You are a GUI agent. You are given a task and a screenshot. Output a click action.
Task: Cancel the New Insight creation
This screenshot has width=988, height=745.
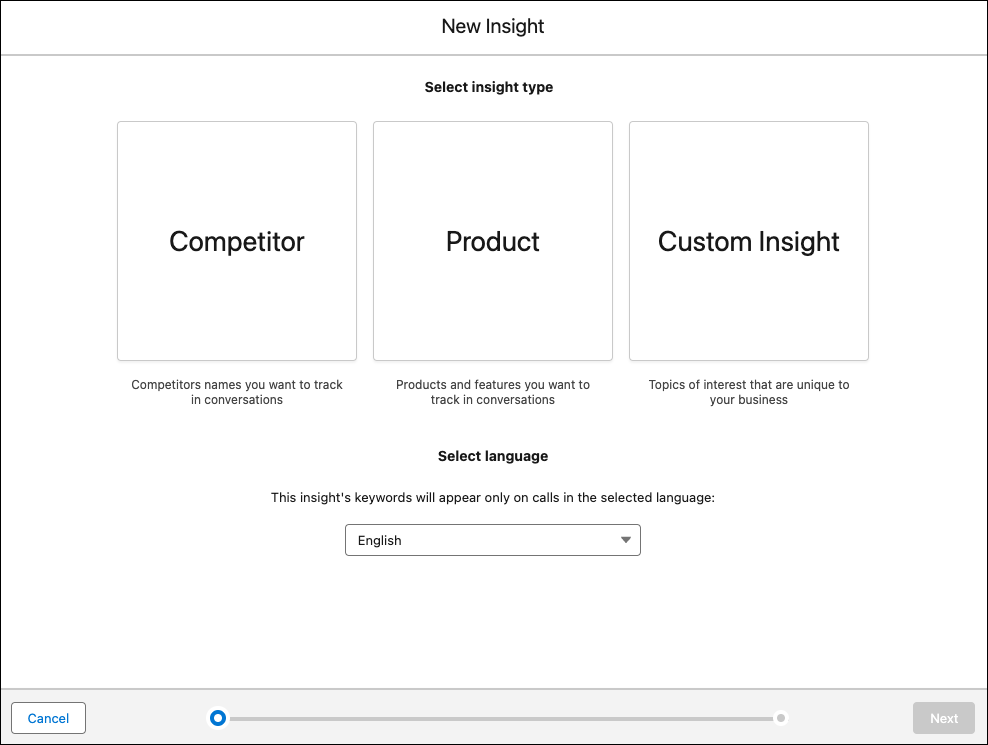click(48, 717)
